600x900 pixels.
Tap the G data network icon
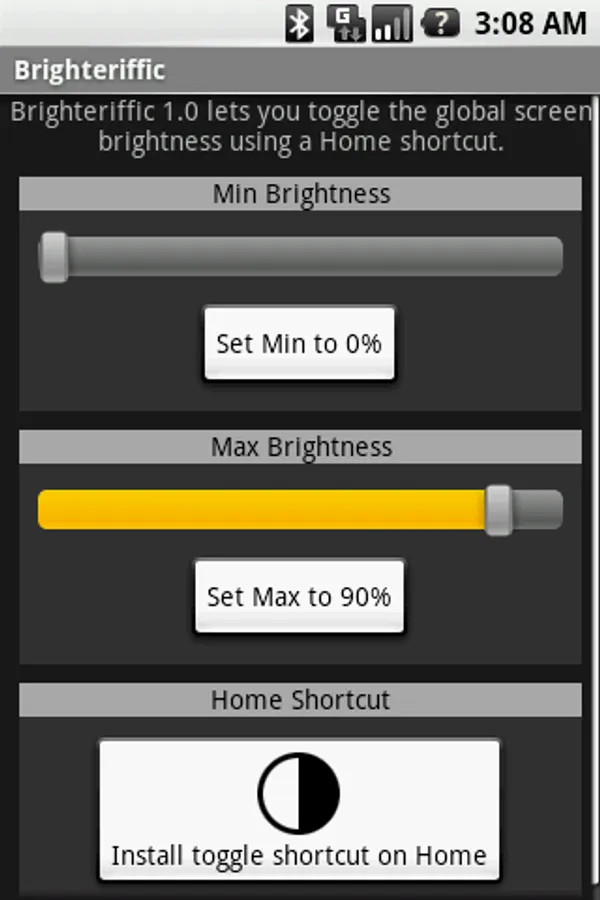(346, 23)
